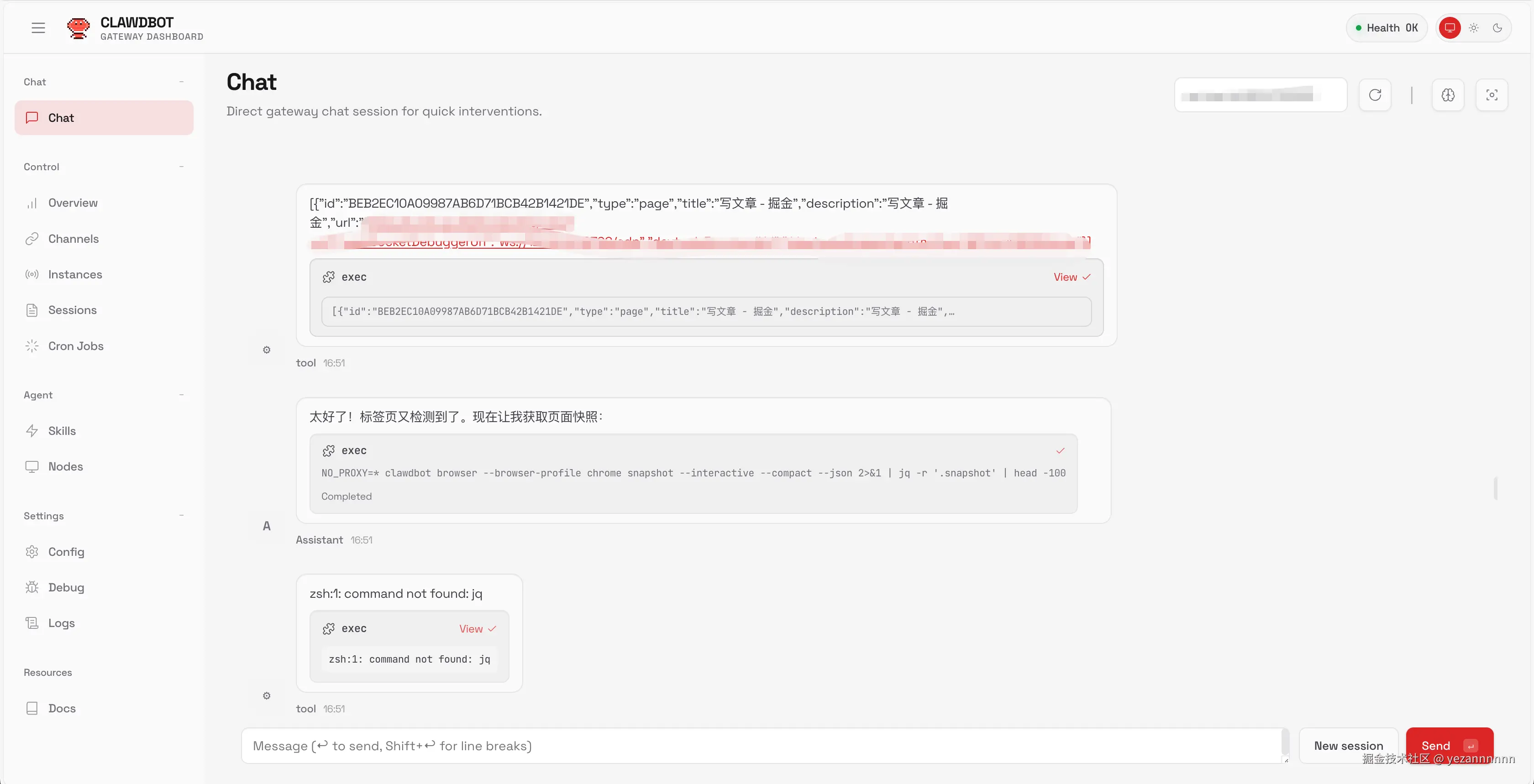
Task: Click the Clawdbot lobster logo
Action: point(78,28)
